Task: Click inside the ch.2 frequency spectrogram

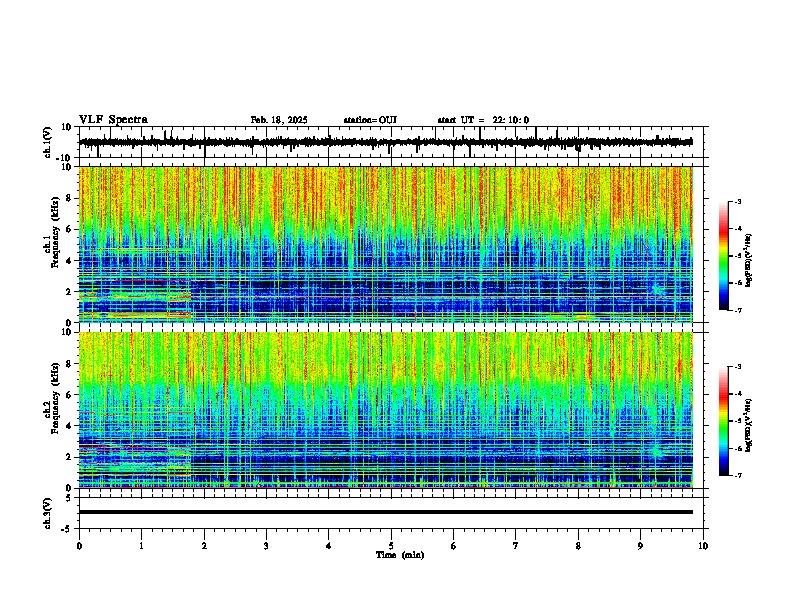Action: [x=386, y=410]
